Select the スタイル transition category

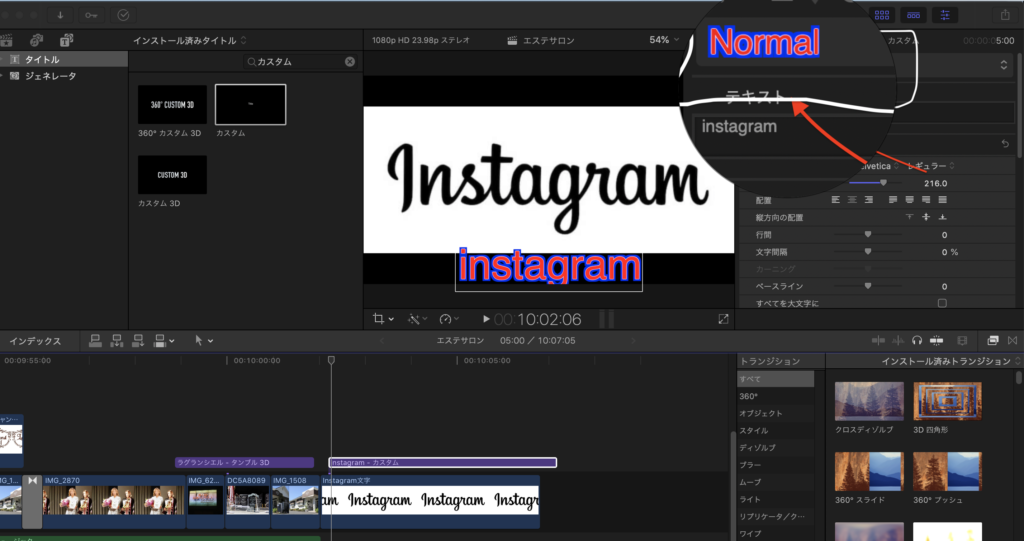pos(776,431)
